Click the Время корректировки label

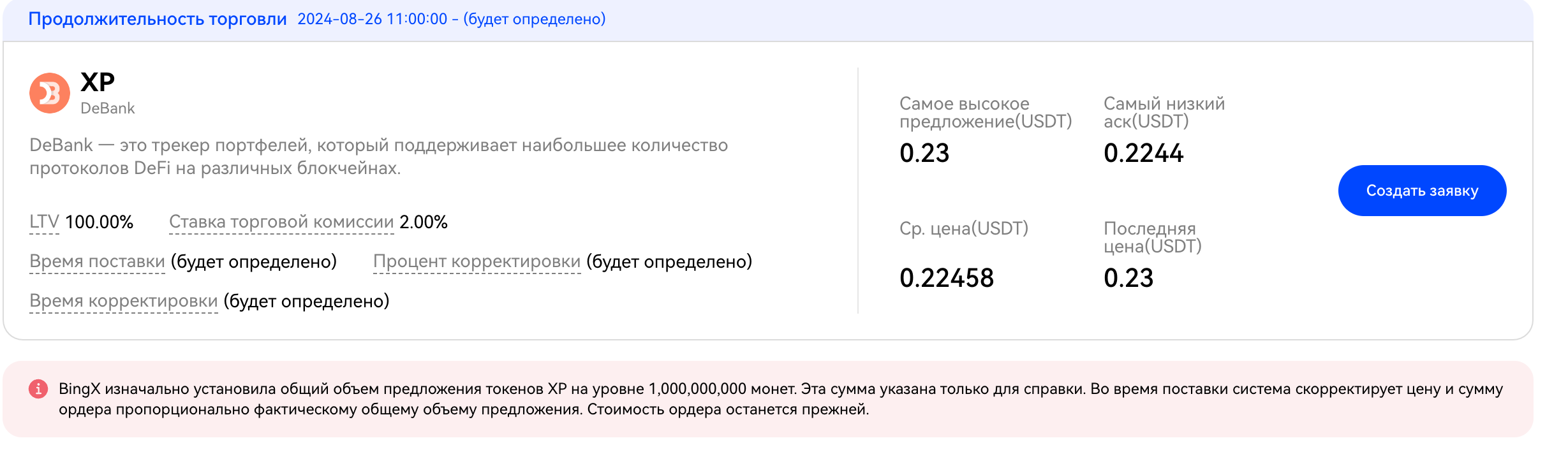click(x=124, y=301)
